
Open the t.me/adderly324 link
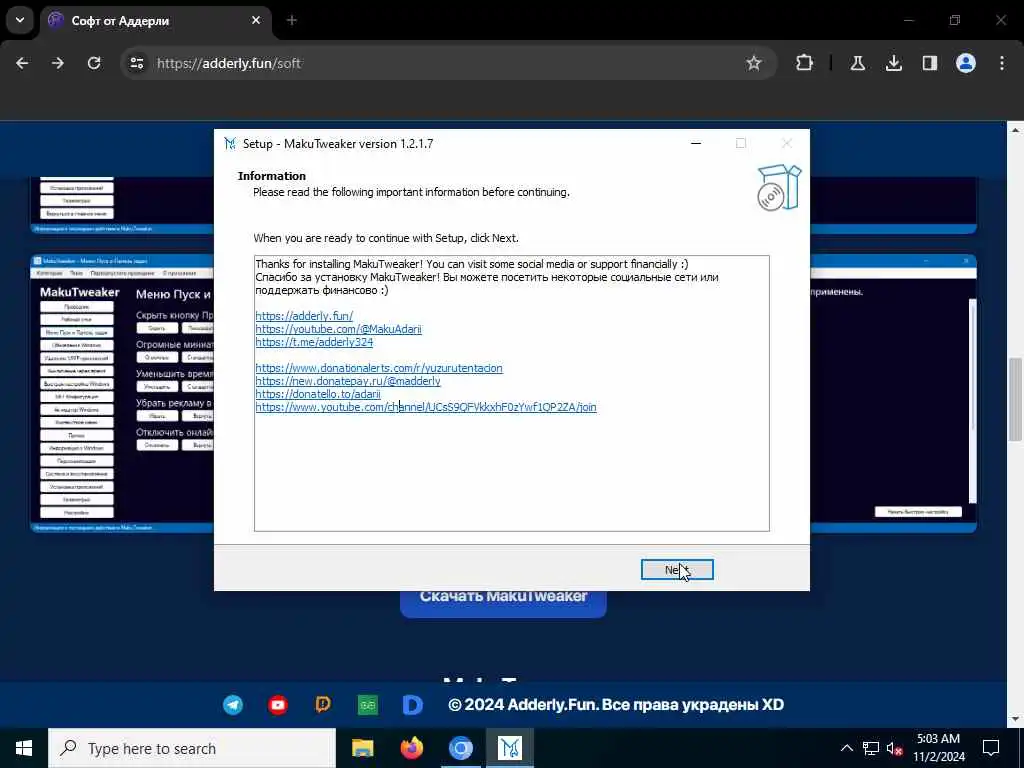coord(314,342)
